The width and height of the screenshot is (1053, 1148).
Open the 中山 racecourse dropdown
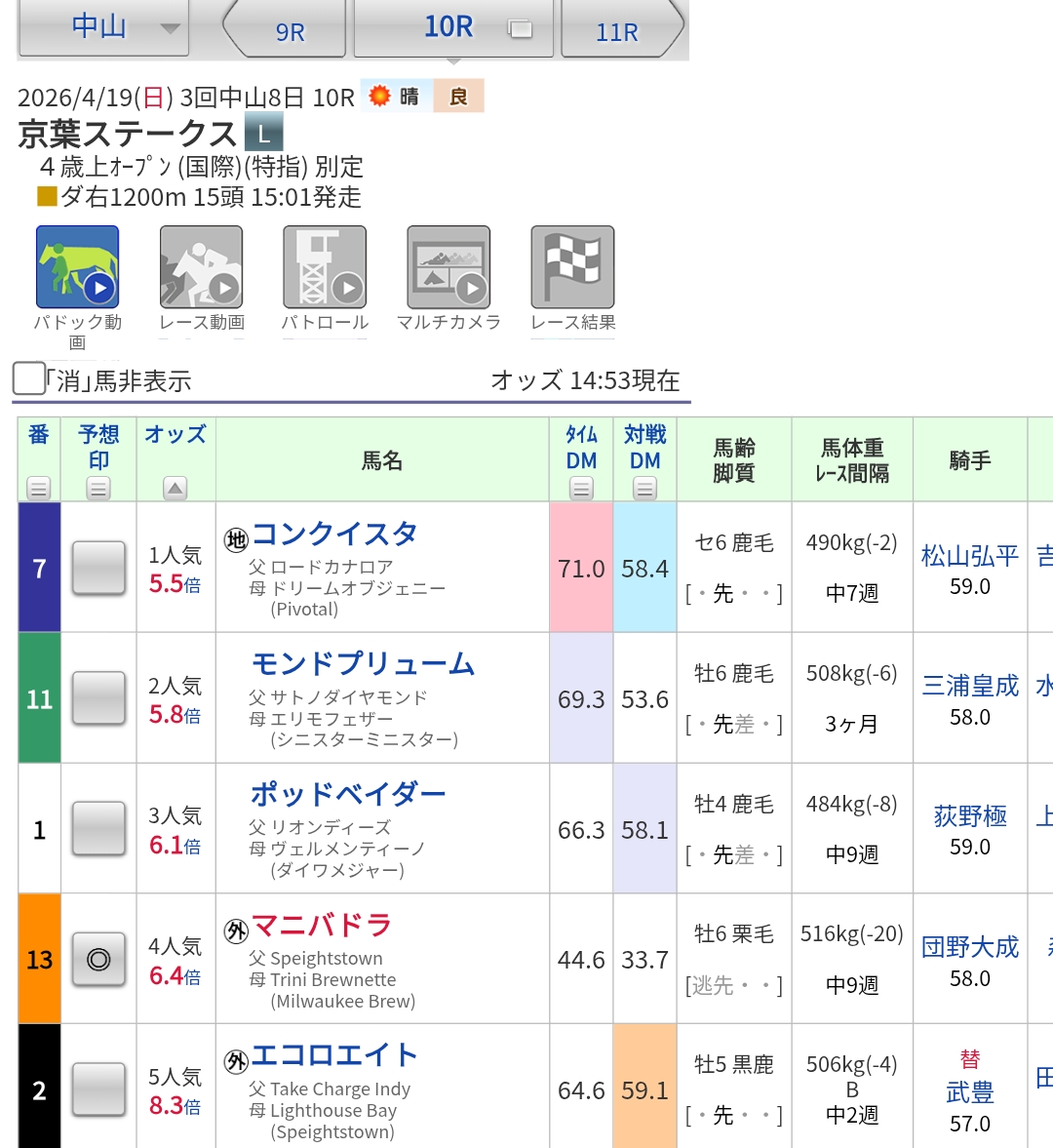102,27
